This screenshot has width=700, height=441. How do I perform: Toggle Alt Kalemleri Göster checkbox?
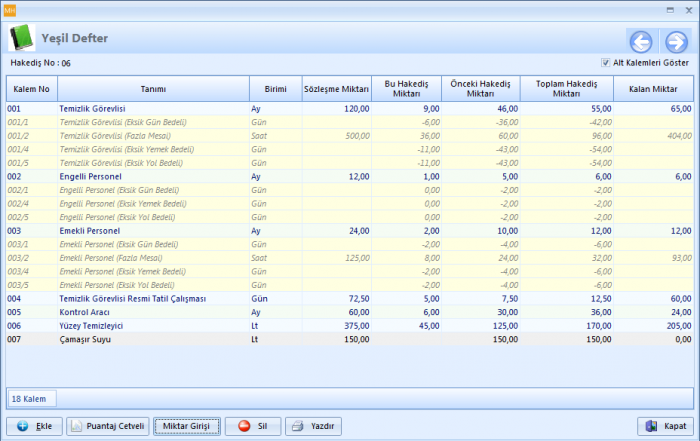click(605, 63)
